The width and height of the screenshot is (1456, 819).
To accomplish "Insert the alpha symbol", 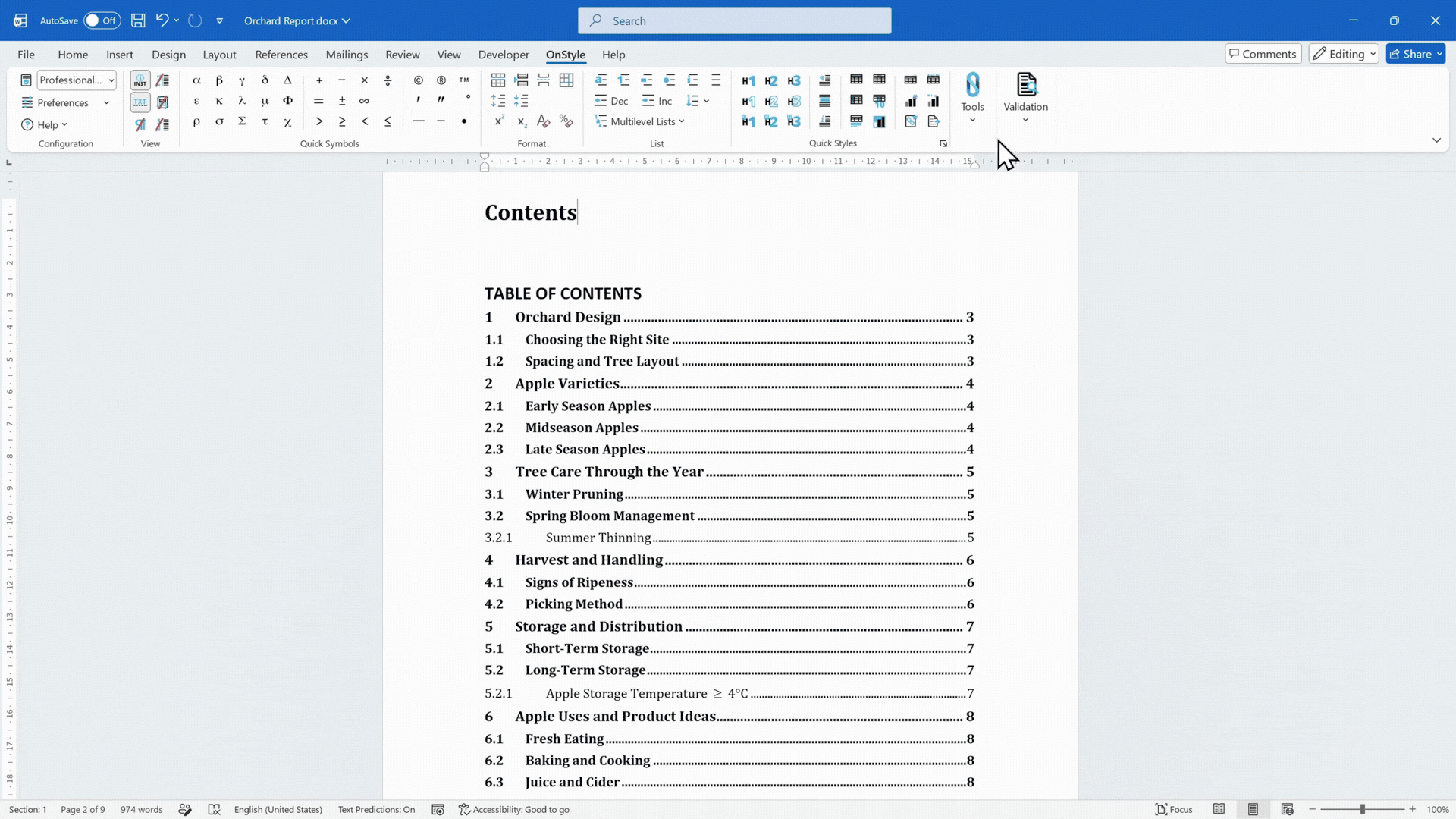I will (196, 80).
